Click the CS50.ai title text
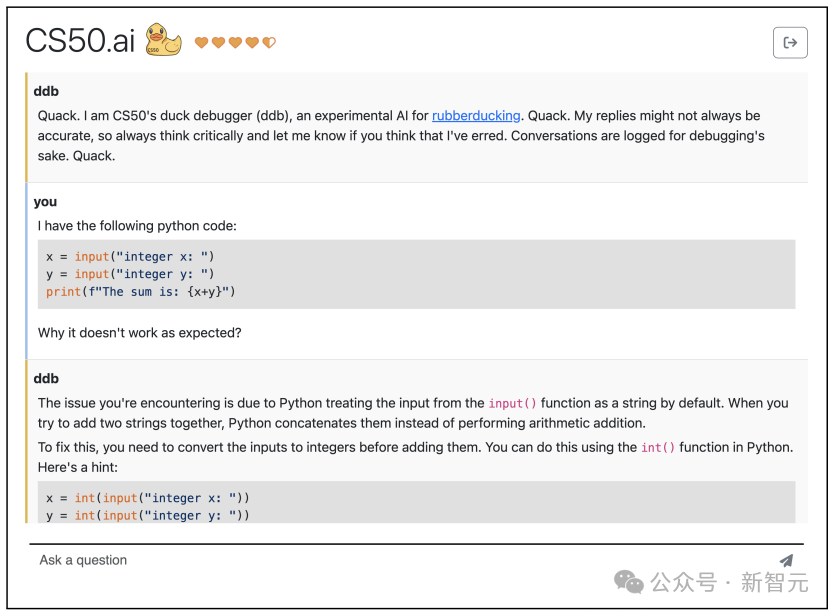 coord(80,40)
